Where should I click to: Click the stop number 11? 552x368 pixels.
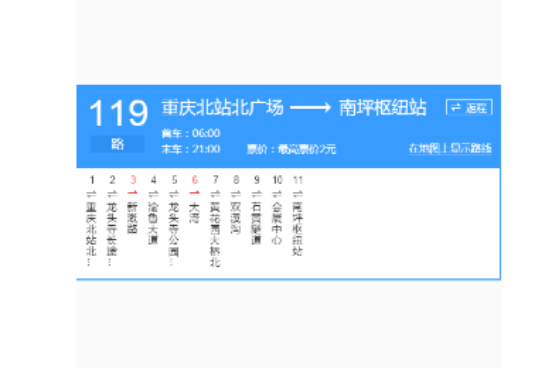click(298, 180)
